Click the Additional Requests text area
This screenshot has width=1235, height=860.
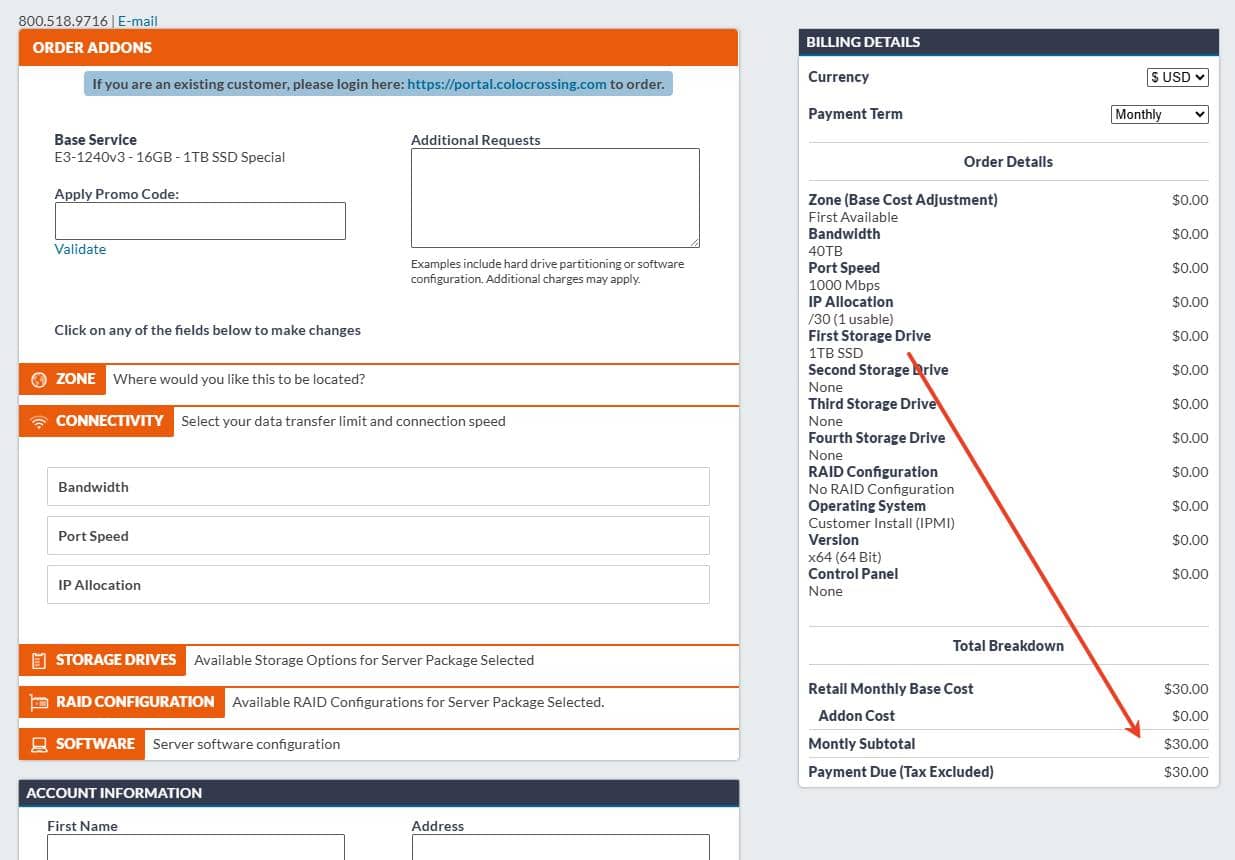click(x=555, y=198)
